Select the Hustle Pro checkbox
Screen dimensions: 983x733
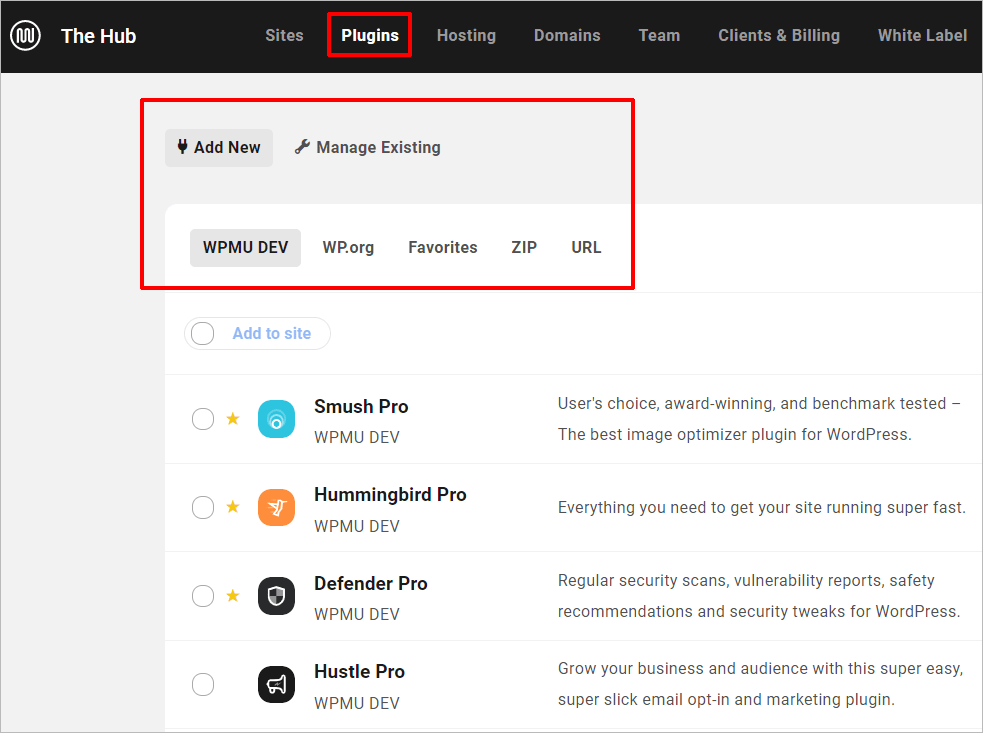[203, 684]
